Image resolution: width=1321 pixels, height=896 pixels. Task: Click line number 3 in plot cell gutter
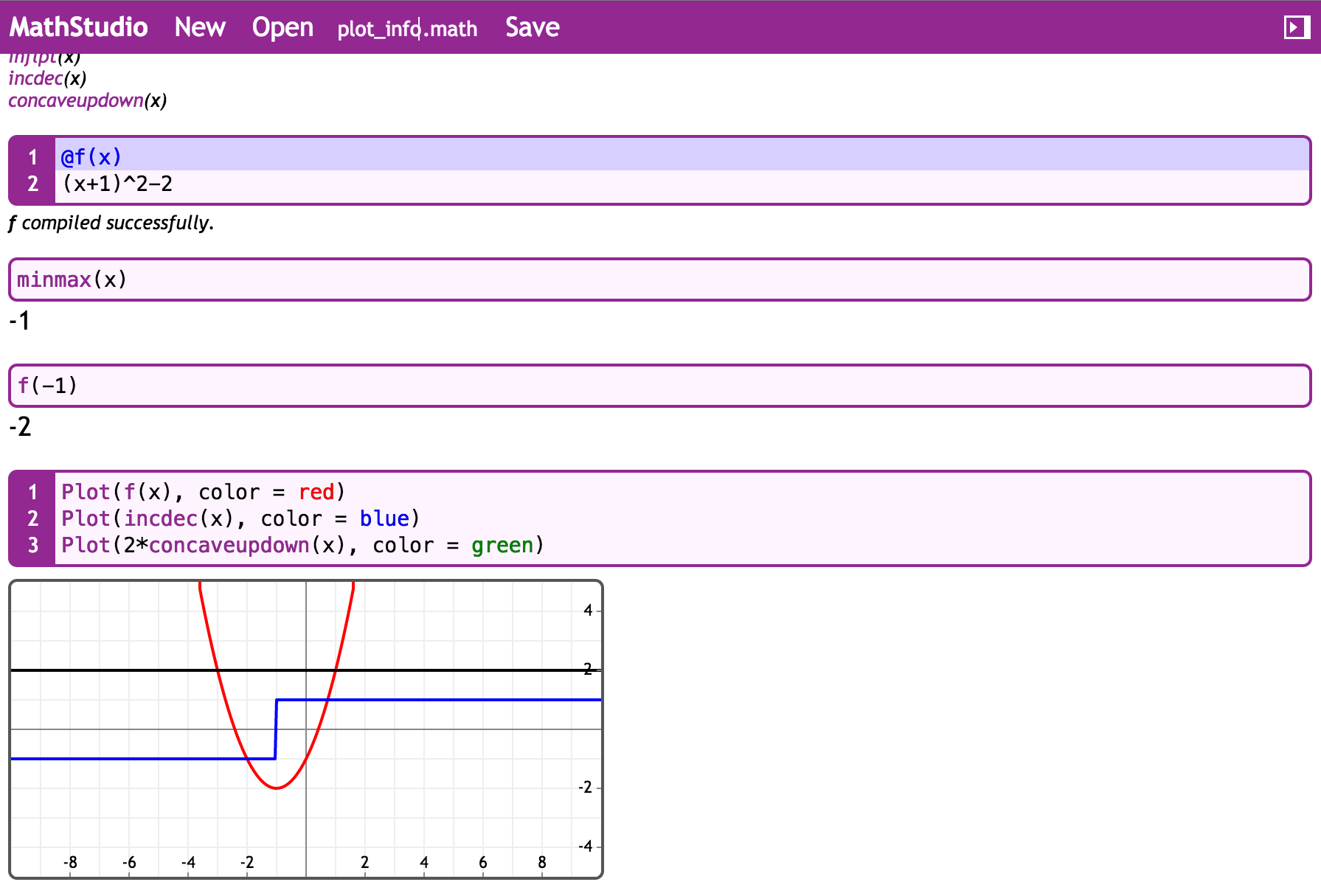(x=32, y=545)
